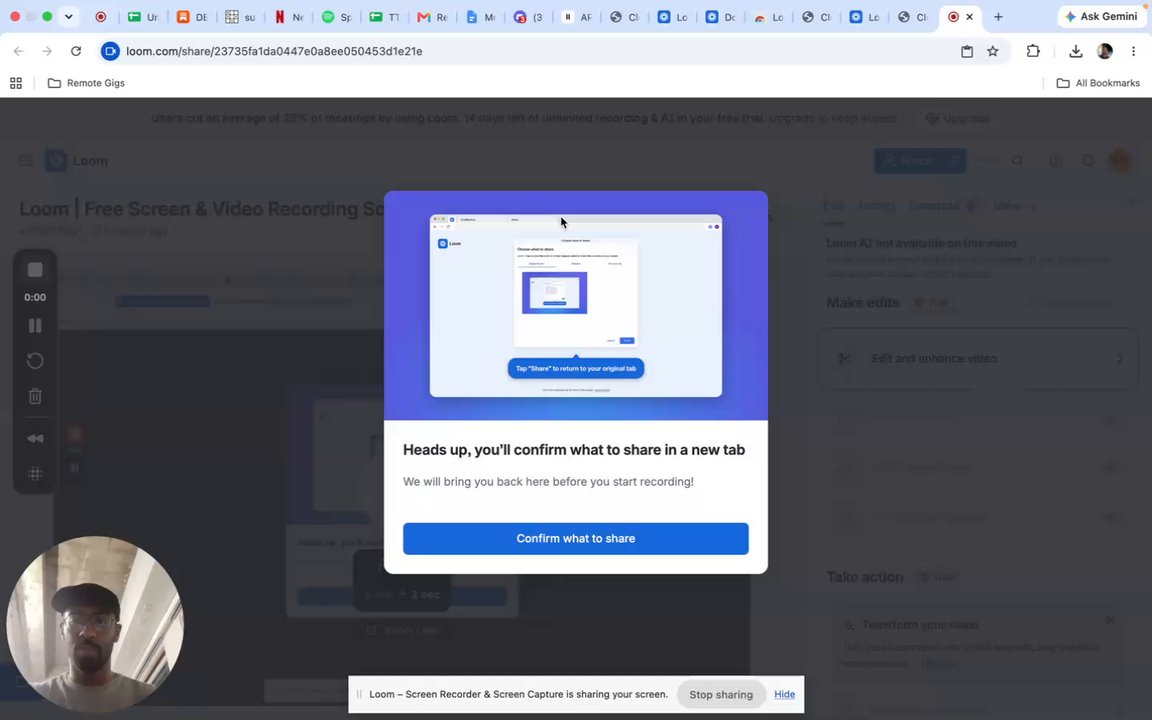
Task: Click Stop sharing in the sharing bar
Action: click(x=721, y=694)
